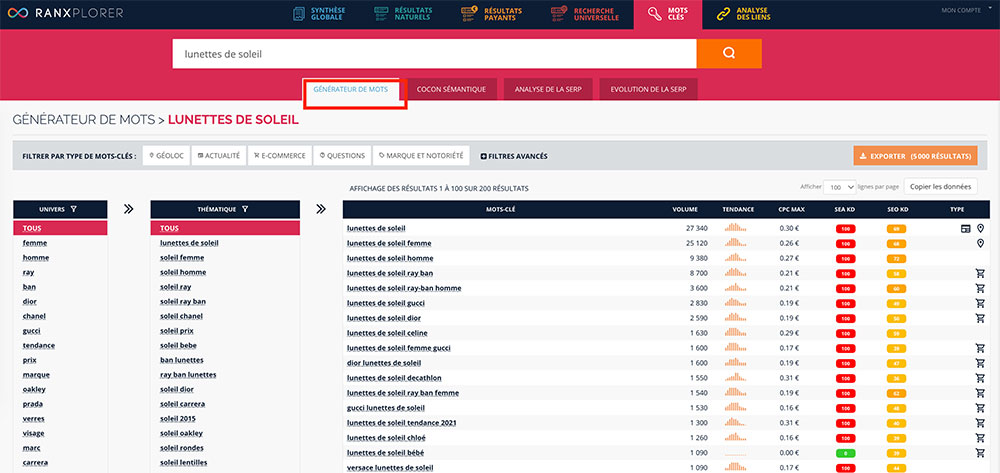This screenshot has height=473, width=1000.
Task: Switch to Evolution de la SERP tab
Action: click(x=648, y=90)
